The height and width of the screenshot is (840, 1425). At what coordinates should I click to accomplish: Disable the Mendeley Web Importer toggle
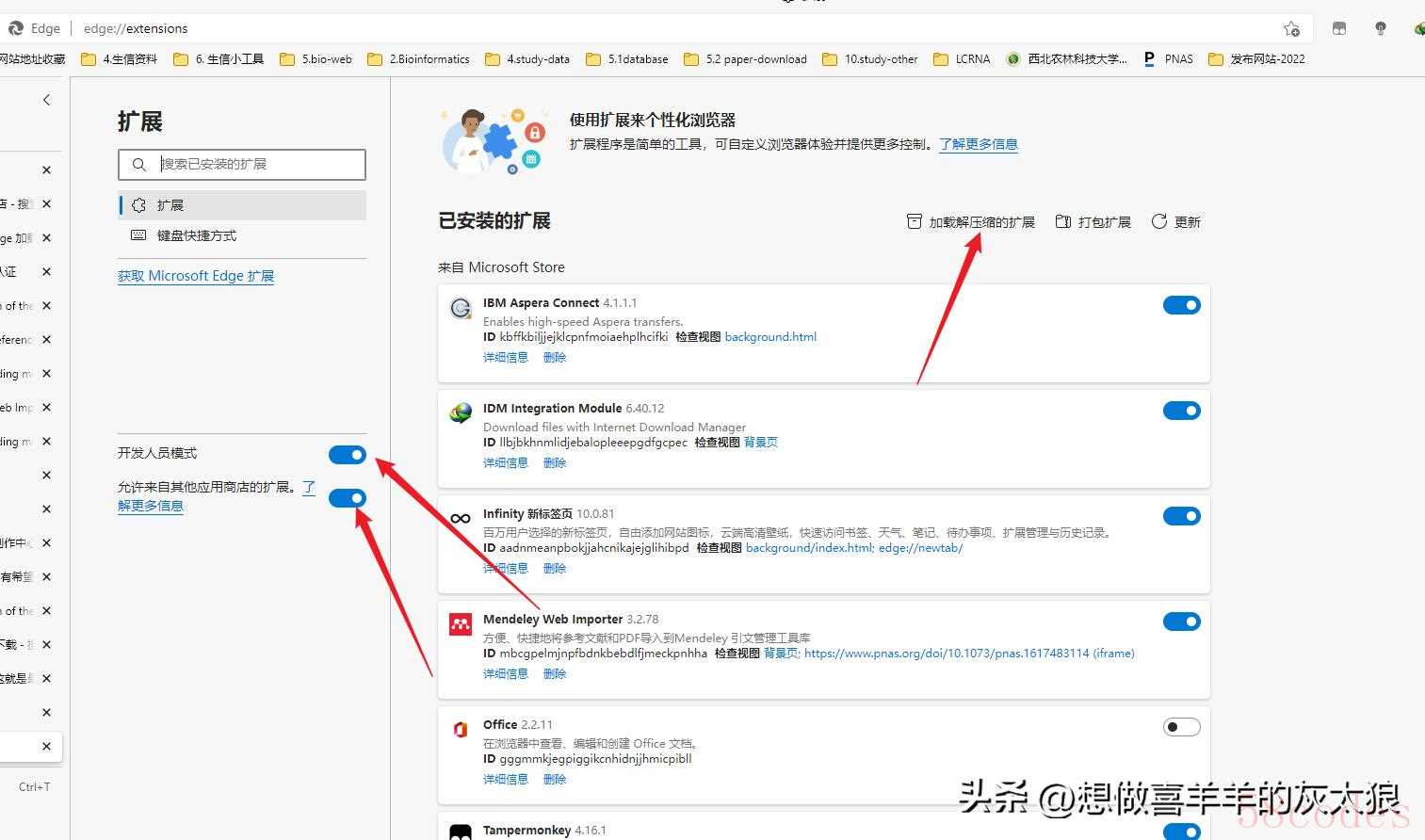(1181, 622)
